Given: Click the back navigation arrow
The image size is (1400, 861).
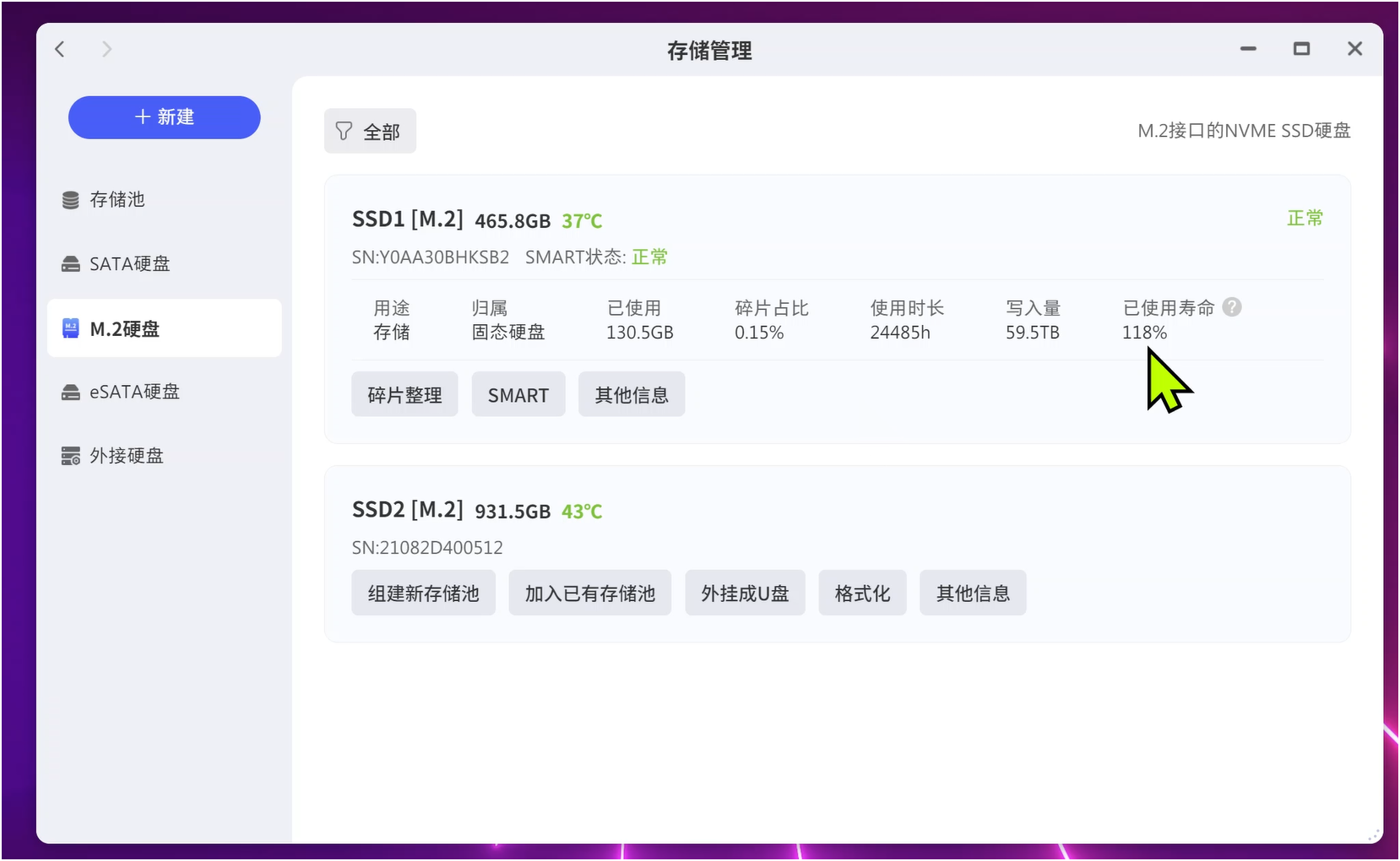Looking at the screenshot, I should coord(60,49).
